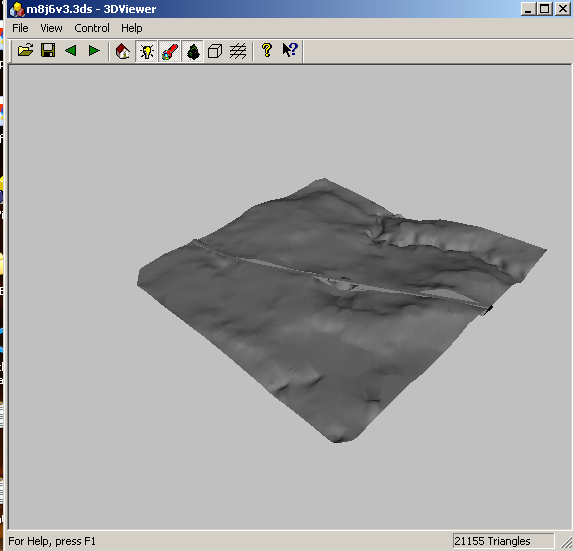This screenshot has width=574, height=551.
Task: Toggle the green tree texture button
Action: click(x=193, y=51)
